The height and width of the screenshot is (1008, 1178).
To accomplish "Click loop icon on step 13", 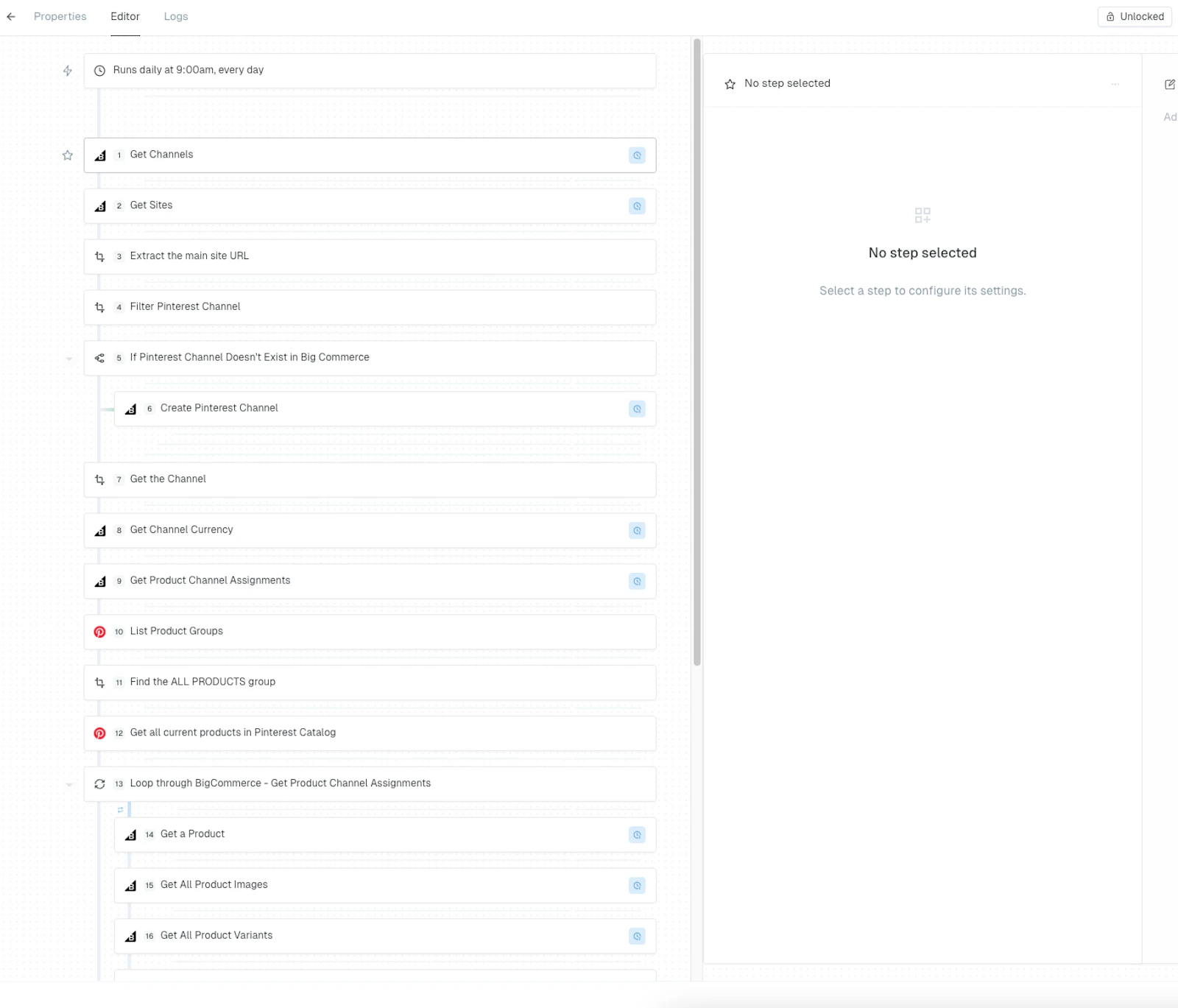I will (x=100, y=784).
